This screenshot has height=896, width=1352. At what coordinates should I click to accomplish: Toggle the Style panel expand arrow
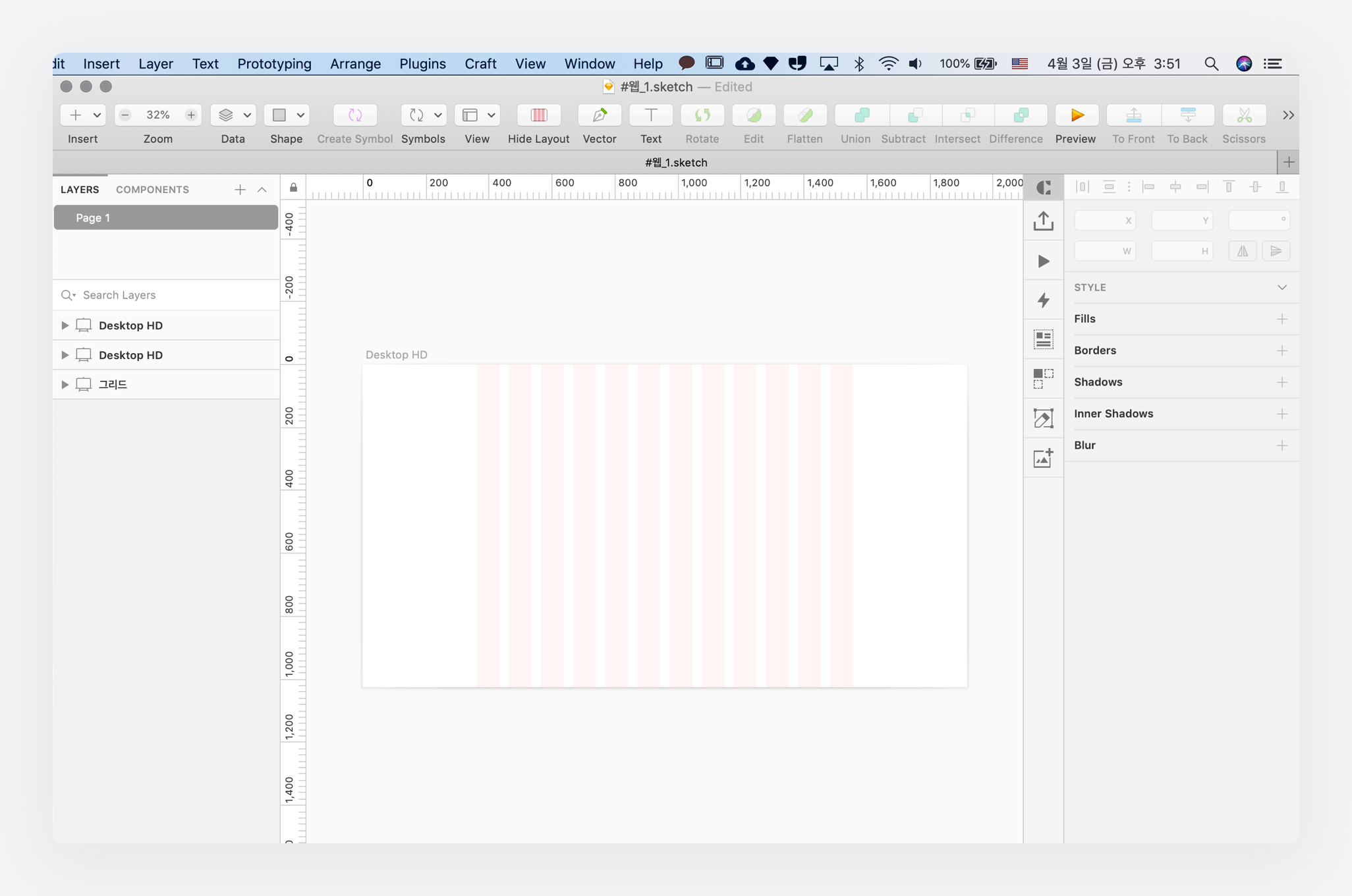1282,288
